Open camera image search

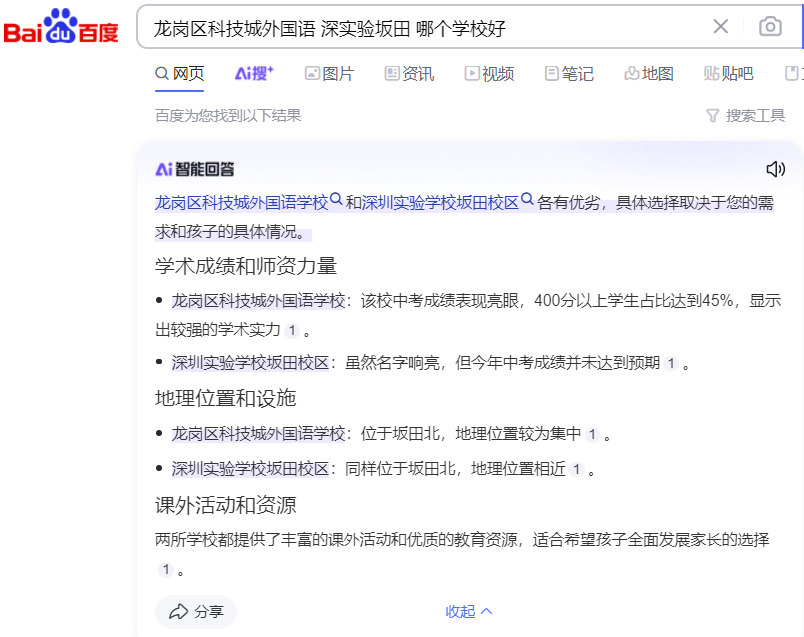coord(769,27)
